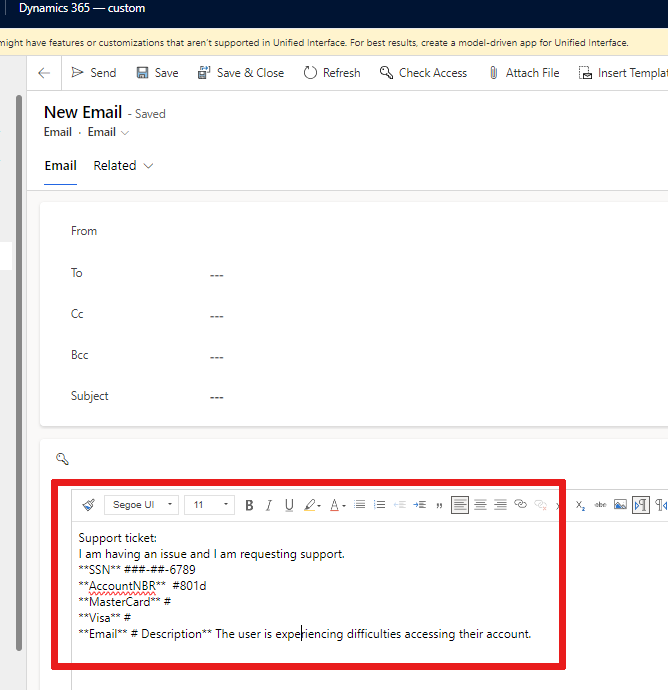Click Insert Template
Screen dimensions: 668x690
[623, 73]
